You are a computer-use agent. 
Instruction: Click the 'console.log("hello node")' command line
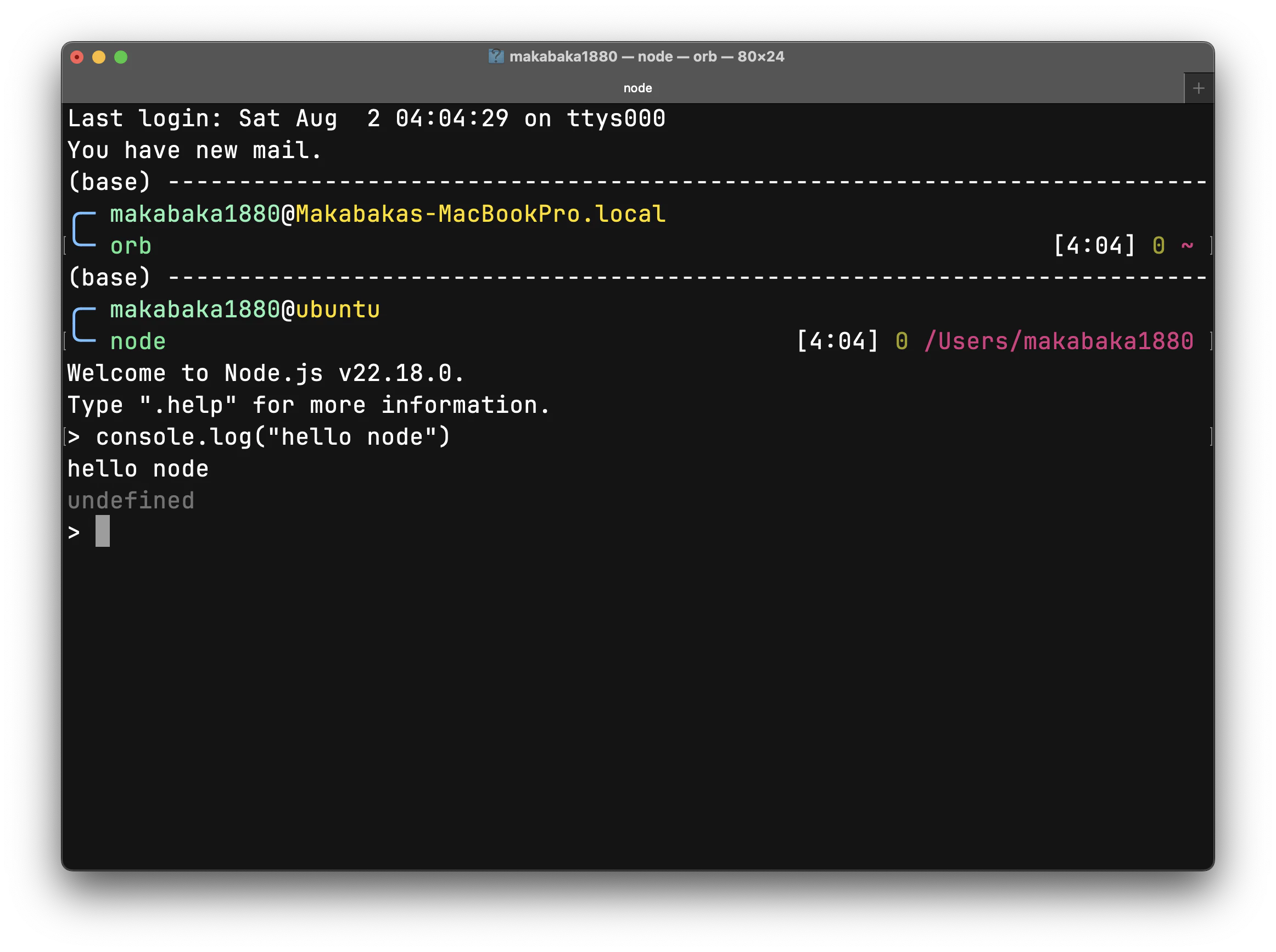273,437
